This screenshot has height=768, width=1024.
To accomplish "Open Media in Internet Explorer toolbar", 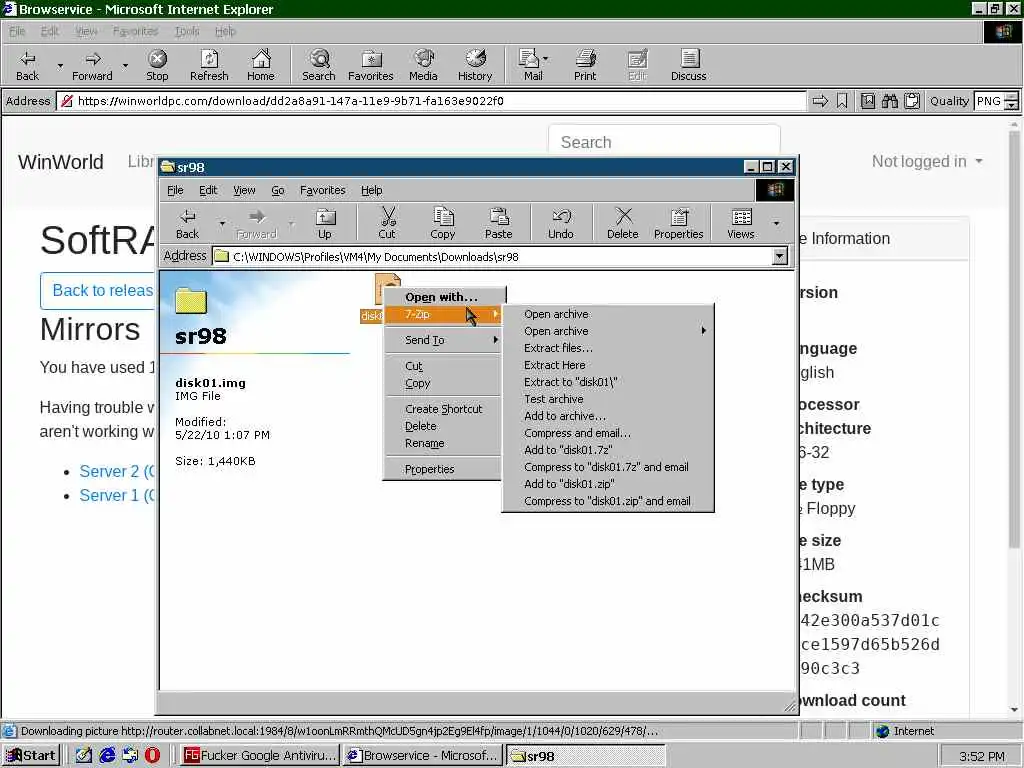I will coord(423,65).
